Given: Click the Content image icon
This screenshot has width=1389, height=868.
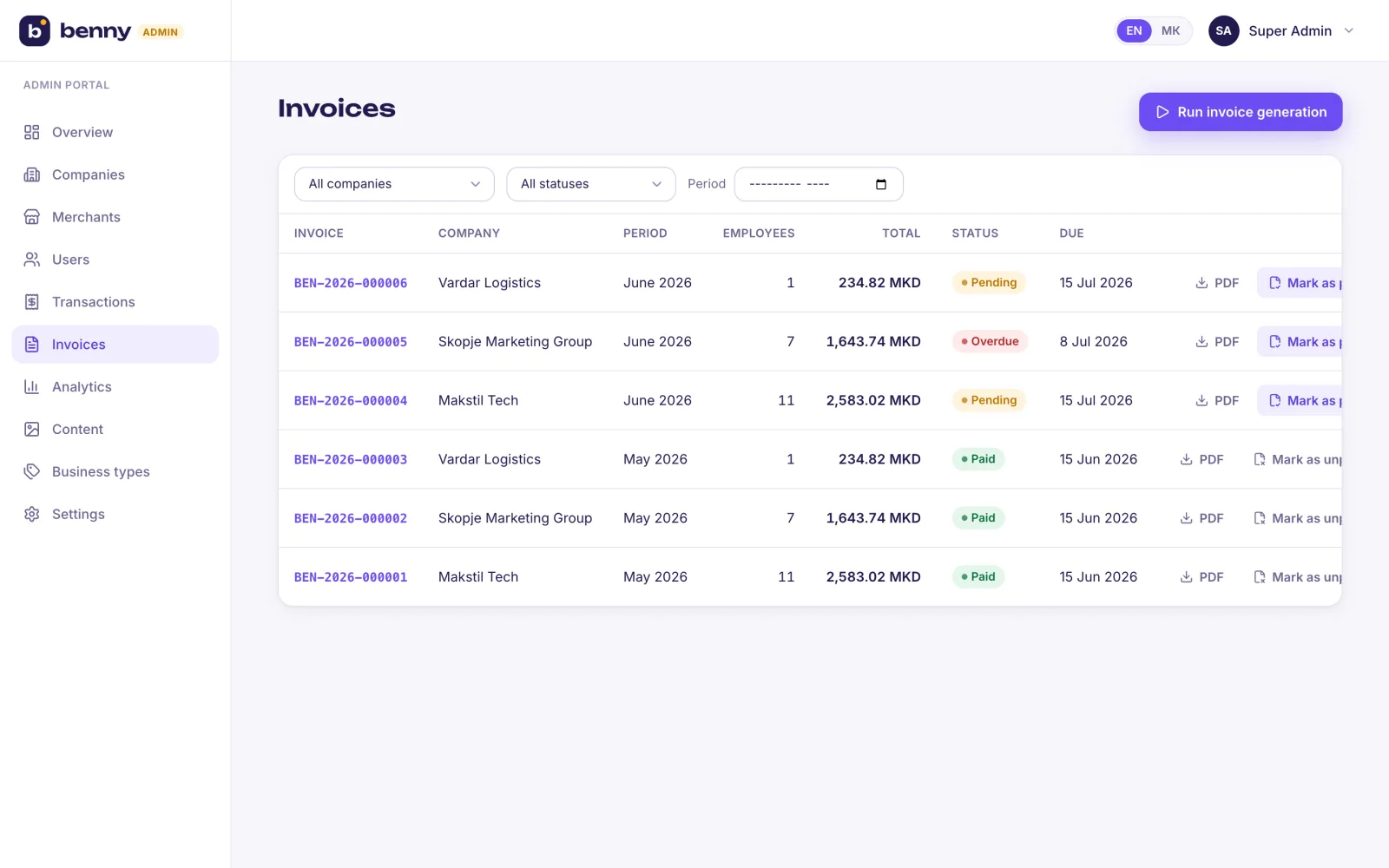Looking at the screenshot, I should 32,429.
